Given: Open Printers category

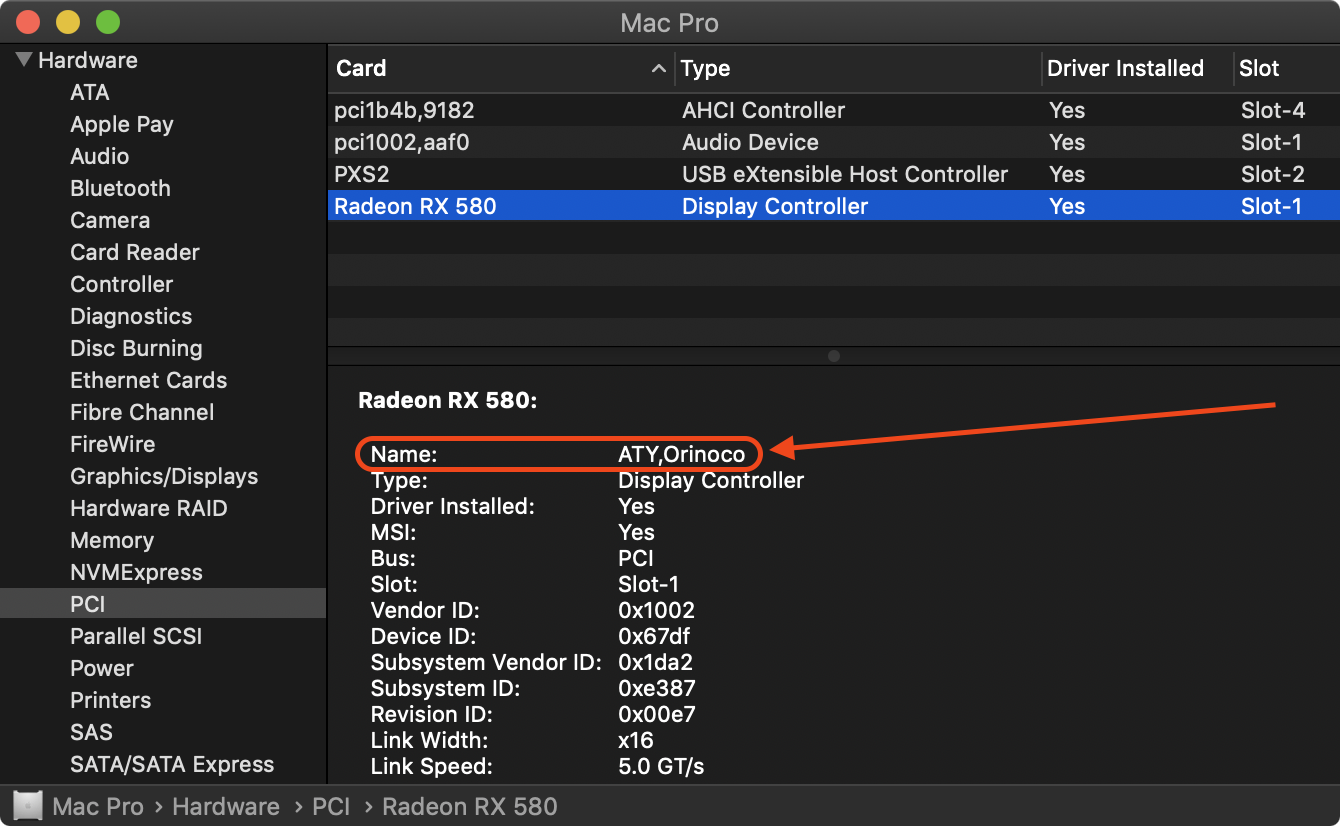Looking at the screenshot, I should [x=110, y=700].
